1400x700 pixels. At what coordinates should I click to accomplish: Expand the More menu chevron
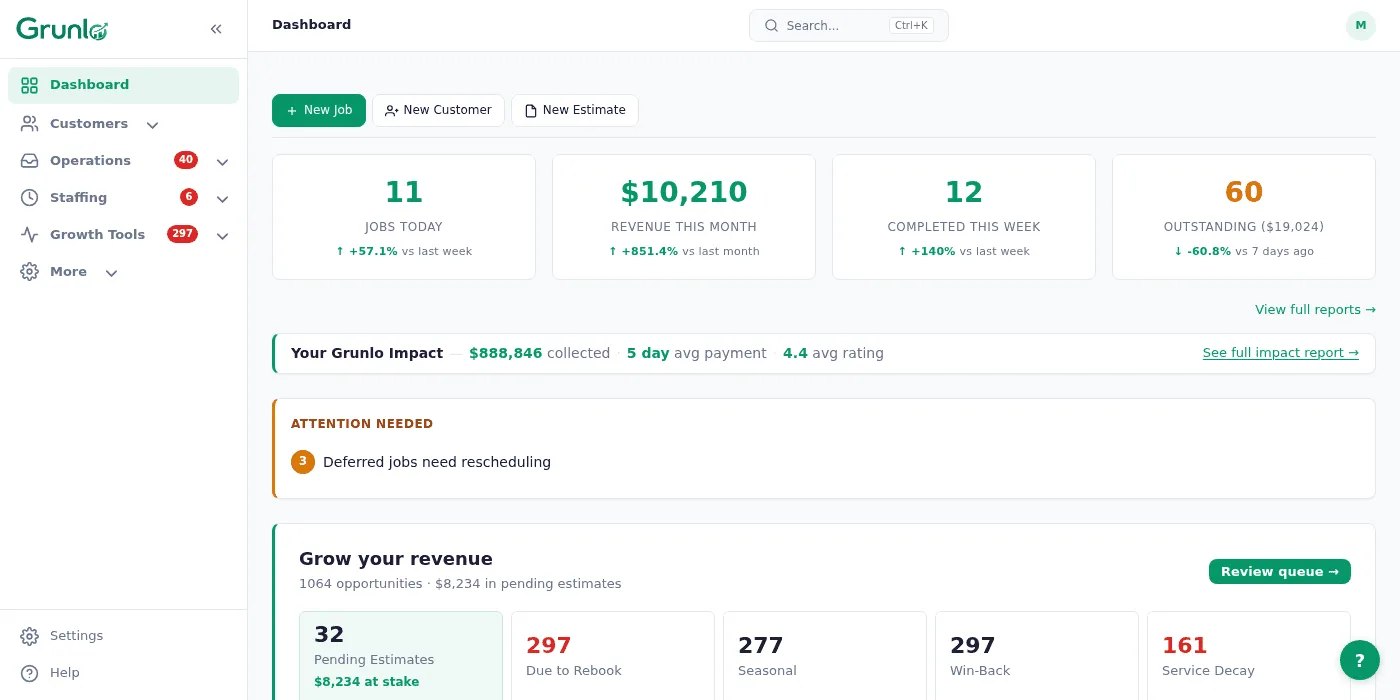click(111, 273)
